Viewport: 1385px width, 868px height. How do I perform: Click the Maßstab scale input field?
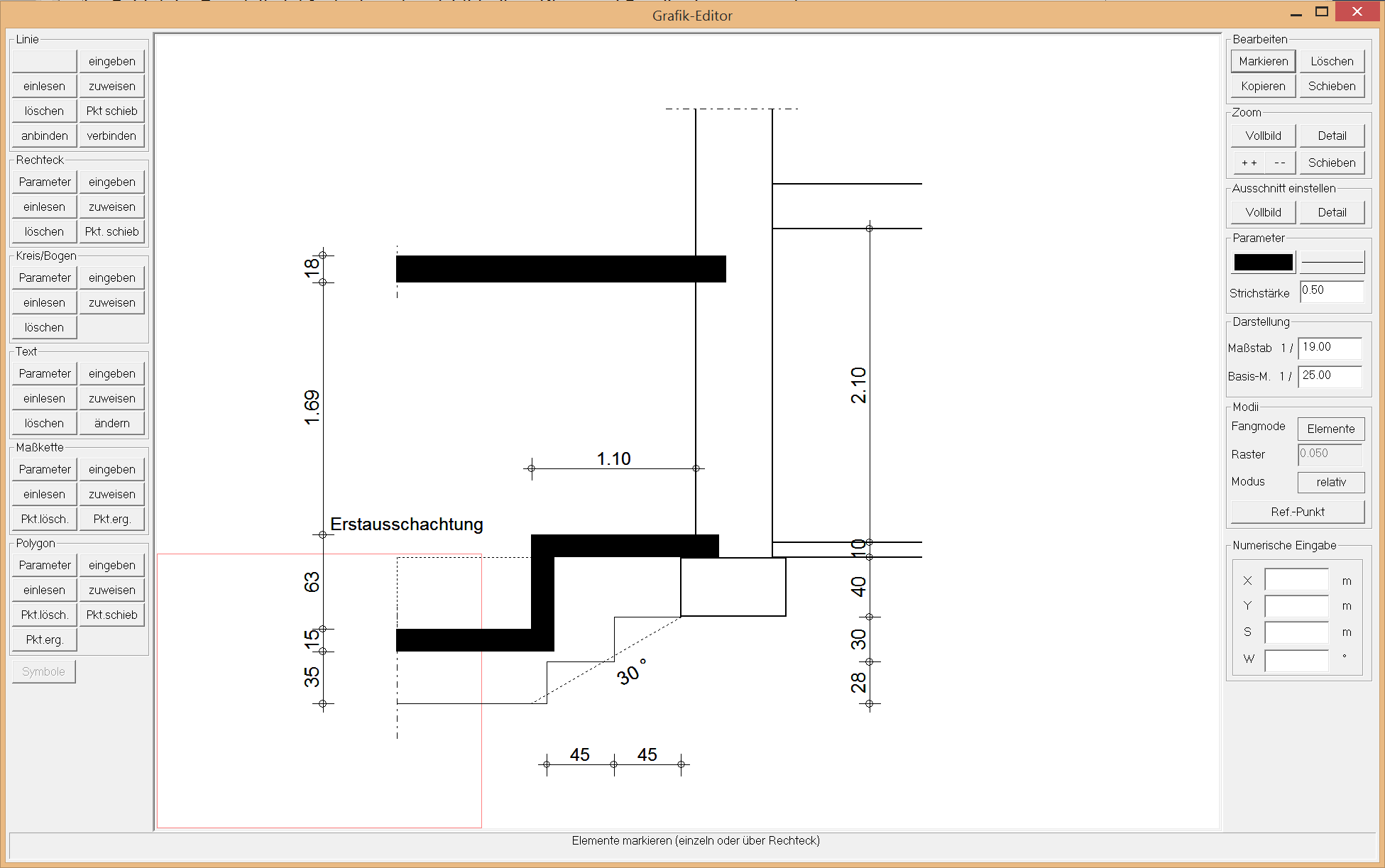pyautogui.click(x=1329, y=348)
